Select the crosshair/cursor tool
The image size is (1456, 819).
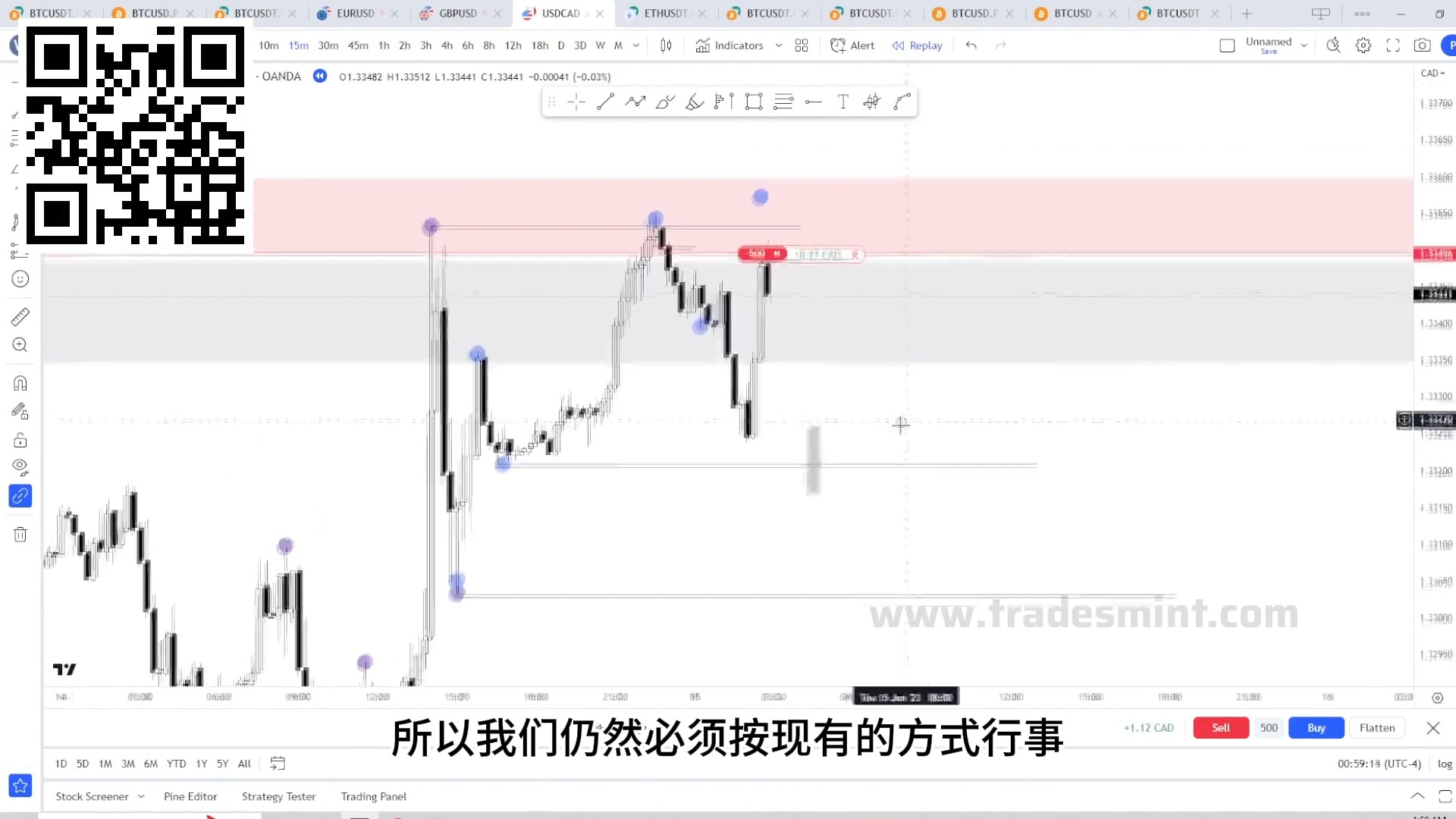(x=577, y=101)
